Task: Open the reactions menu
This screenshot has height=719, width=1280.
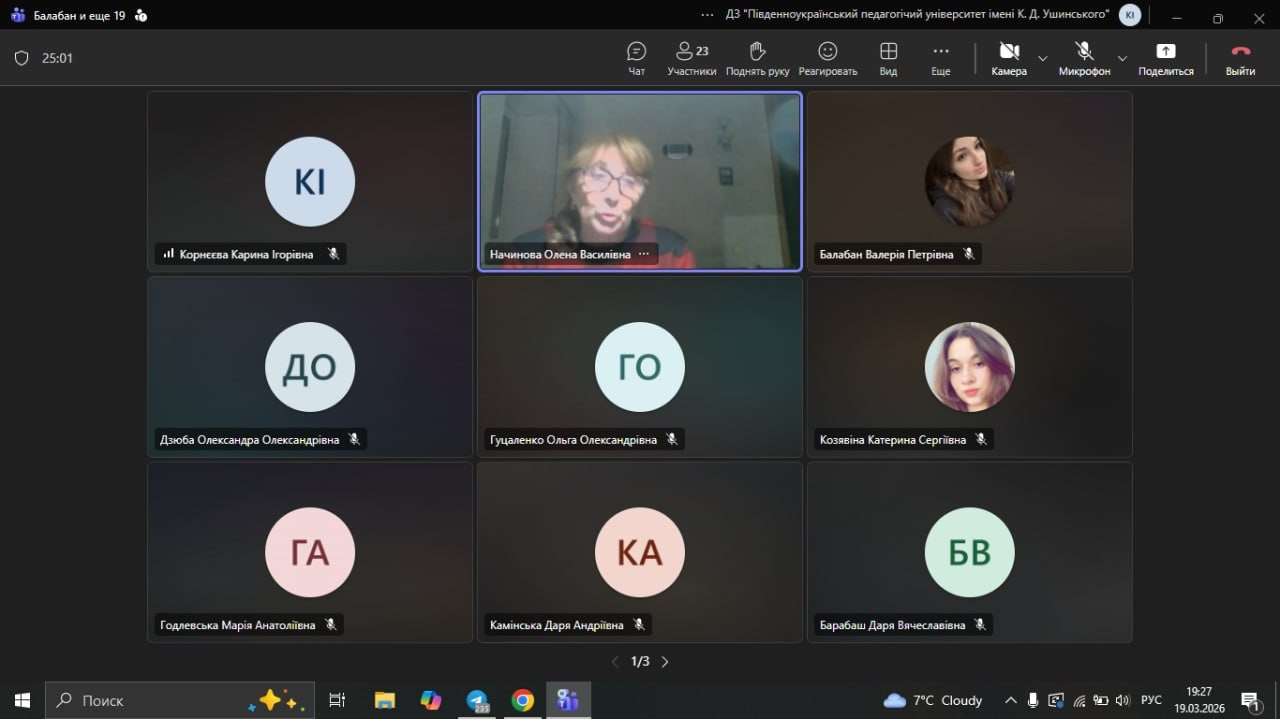Action: pyautogui.click(x=827, y=58)
